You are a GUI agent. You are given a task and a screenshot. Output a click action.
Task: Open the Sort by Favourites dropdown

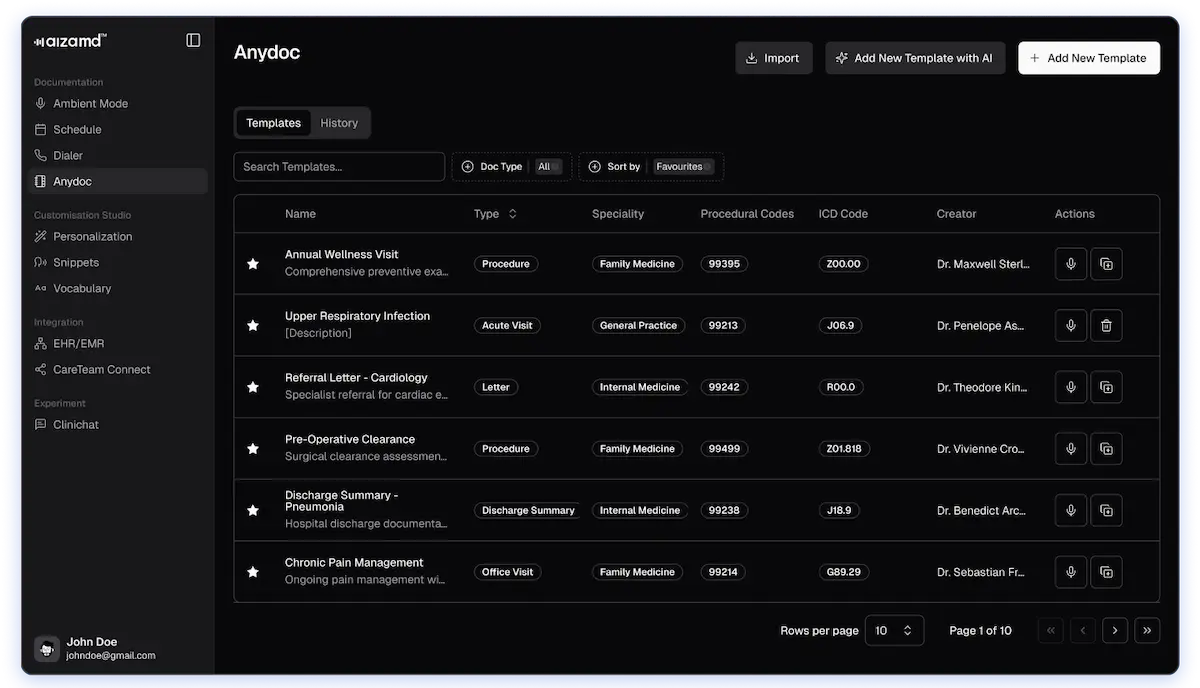click(651, 167)
